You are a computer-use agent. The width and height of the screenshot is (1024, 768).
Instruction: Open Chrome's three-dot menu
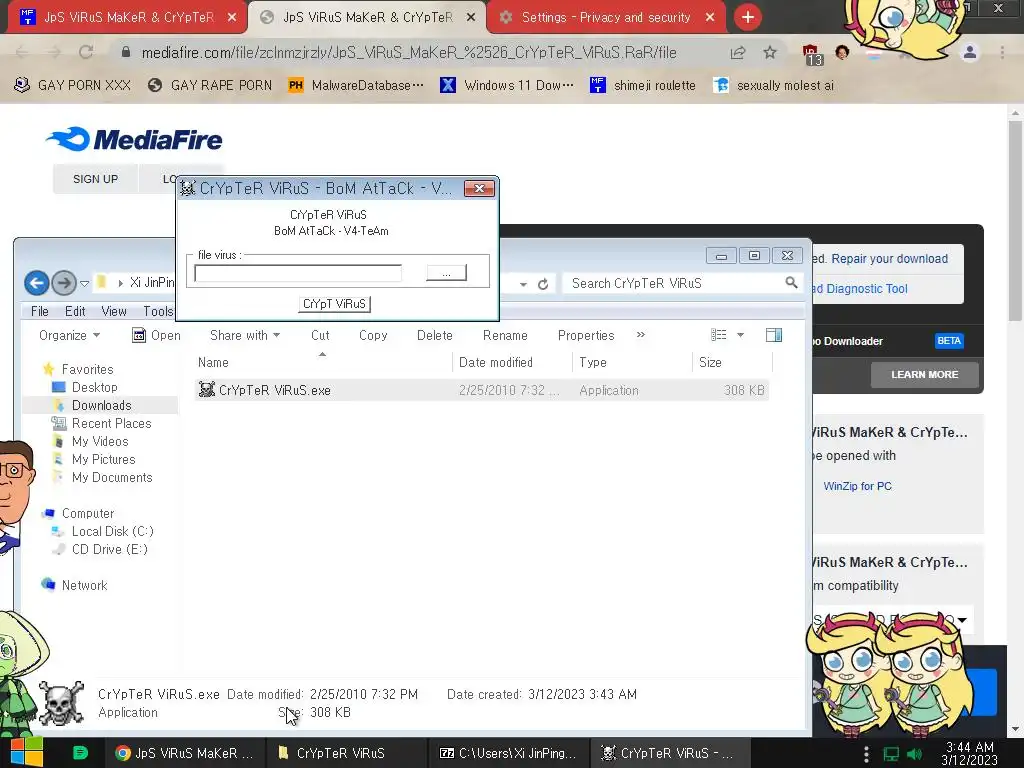pyautogui.click(x=1002, y=52)
